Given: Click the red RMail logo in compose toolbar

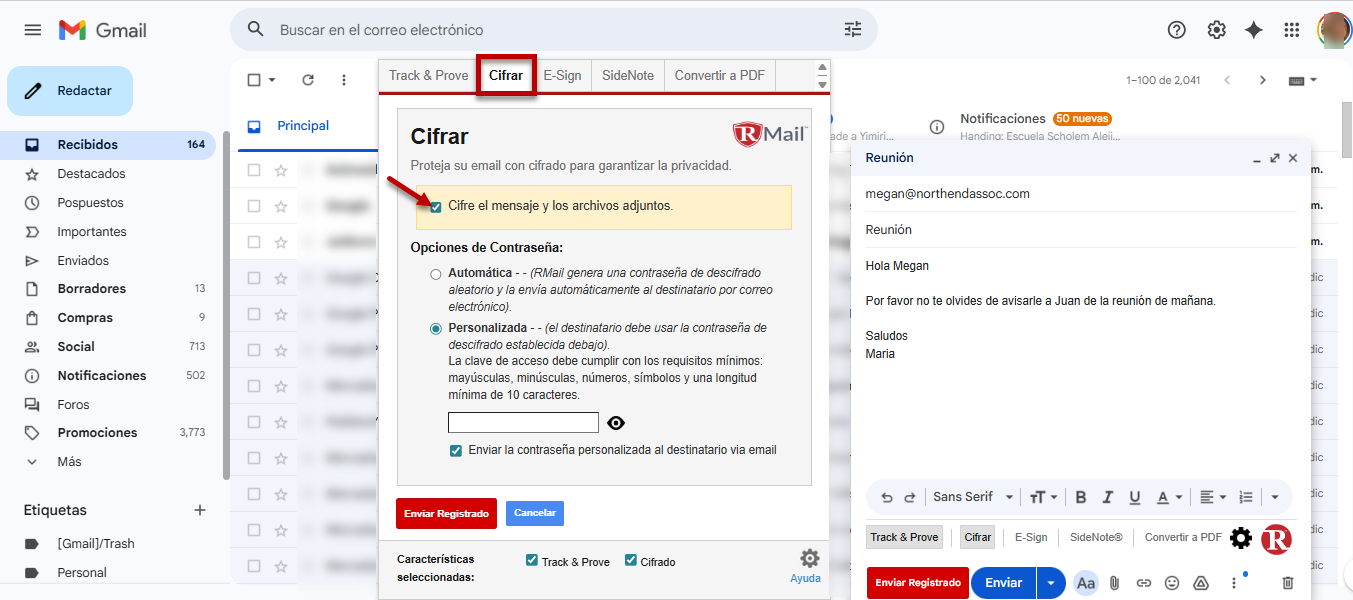Looking at the screenshot, I should click(x=1276, y=539).
